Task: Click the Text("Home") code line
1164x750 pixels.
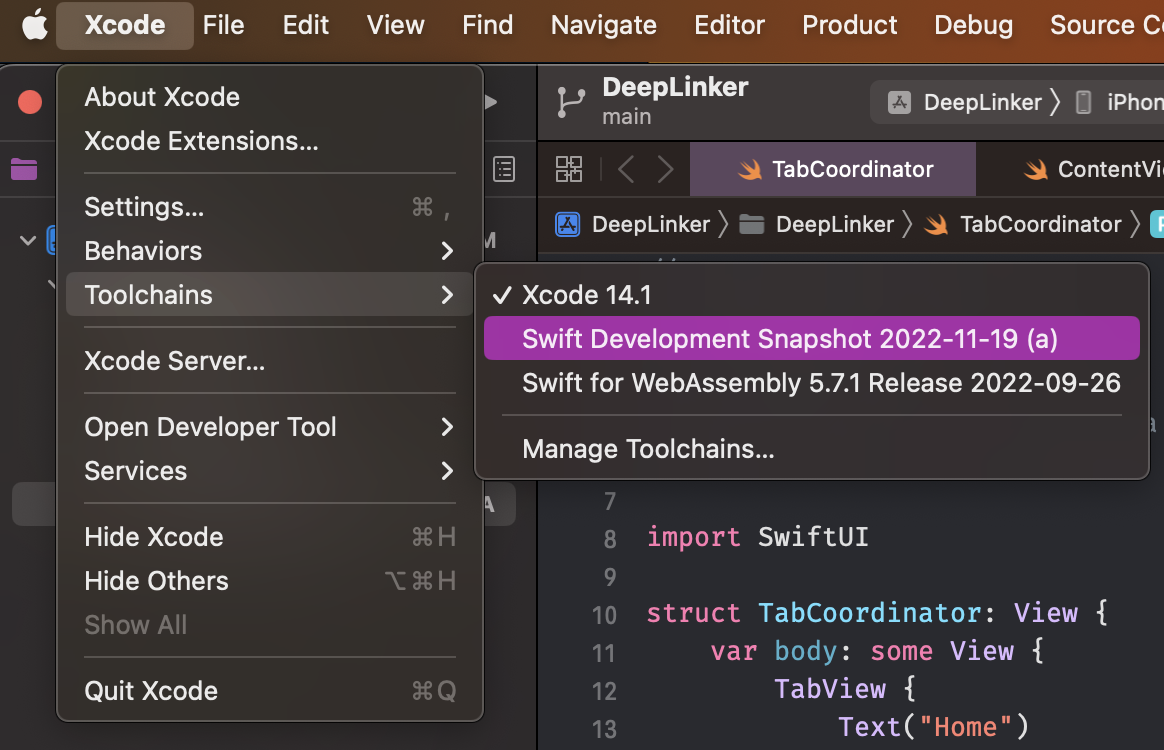Action: pyautogui.click(x=933, y=727)
